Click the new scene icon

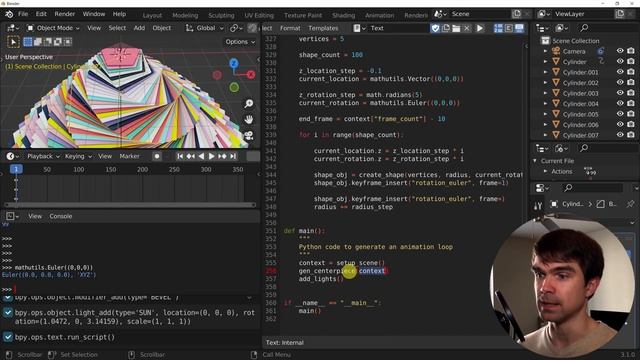pos(517,14)
